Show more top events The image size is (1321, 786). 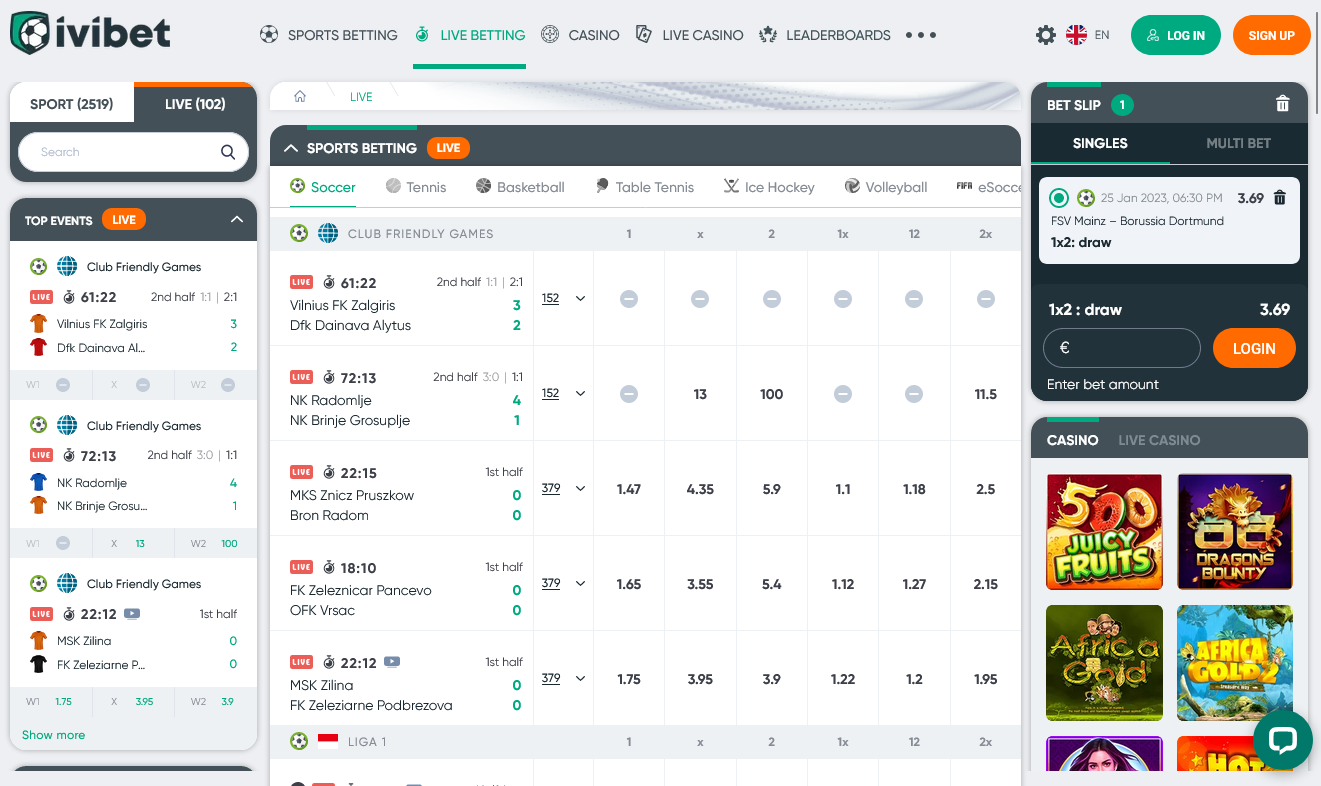(x=53, y=735)
